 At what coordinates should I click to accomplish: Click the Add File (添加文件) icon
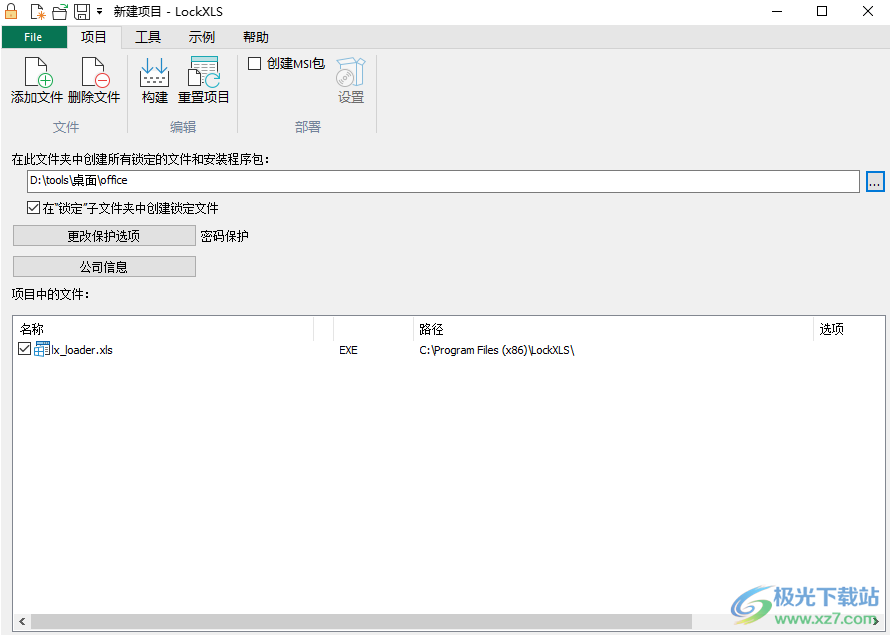[x=37, y=73]
